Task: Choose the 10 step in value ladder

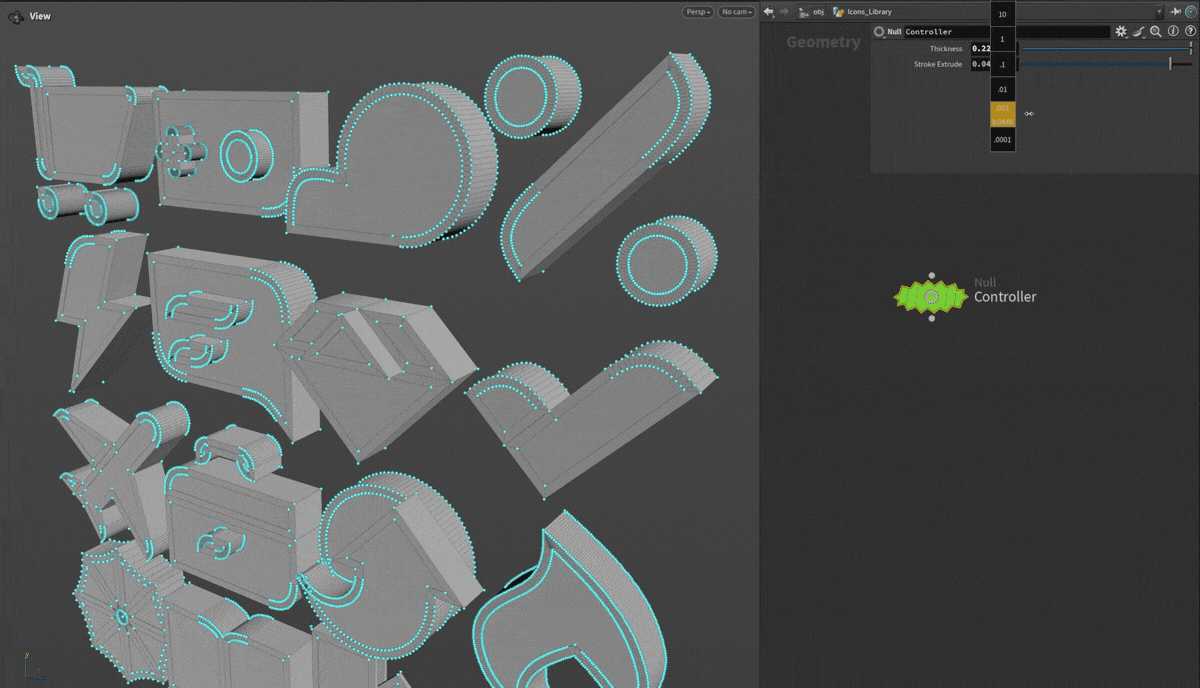Action: click(1002, 15)
